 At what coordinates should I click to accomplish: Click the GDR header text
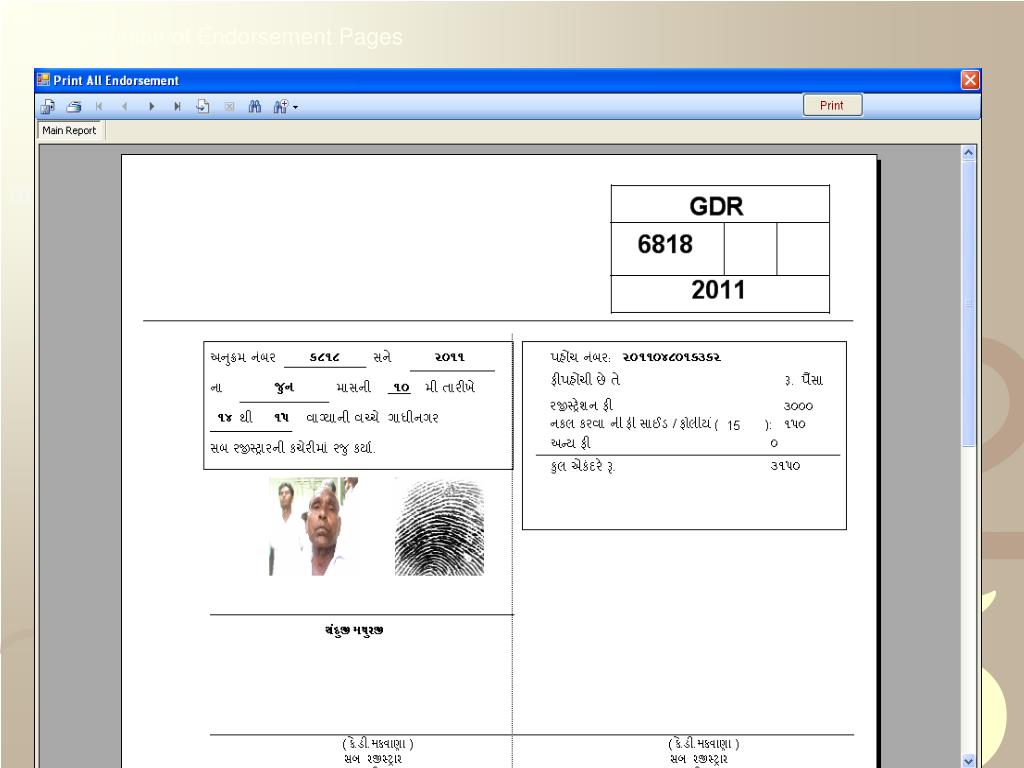716,206
